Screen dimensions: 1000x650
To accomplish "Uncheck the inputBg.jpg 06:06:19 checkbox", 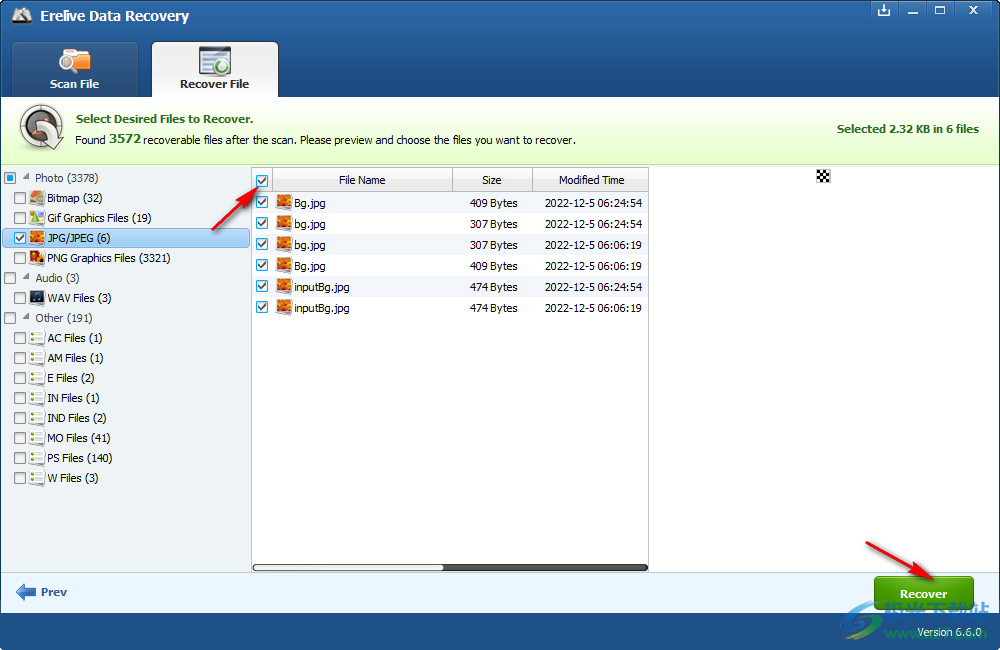I will 262,307.
